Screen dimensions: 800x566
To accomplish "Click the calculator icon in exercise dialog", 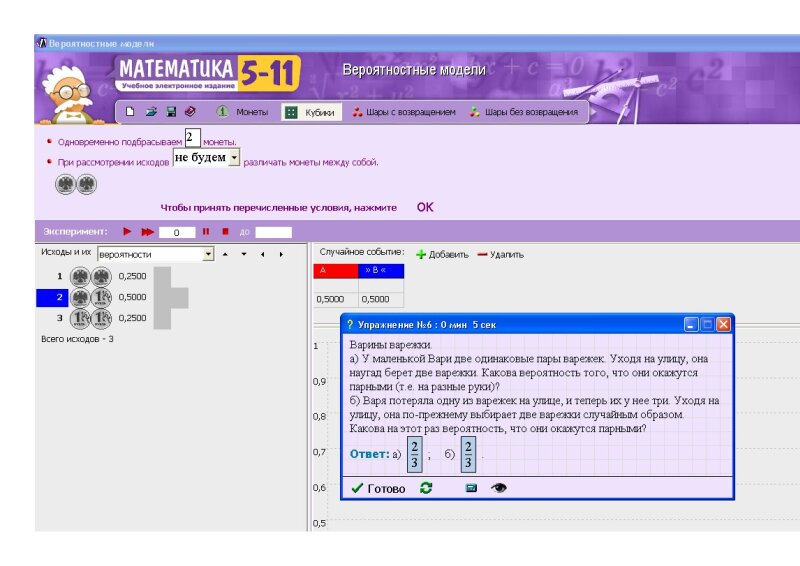I will click(x=471, y=488).
